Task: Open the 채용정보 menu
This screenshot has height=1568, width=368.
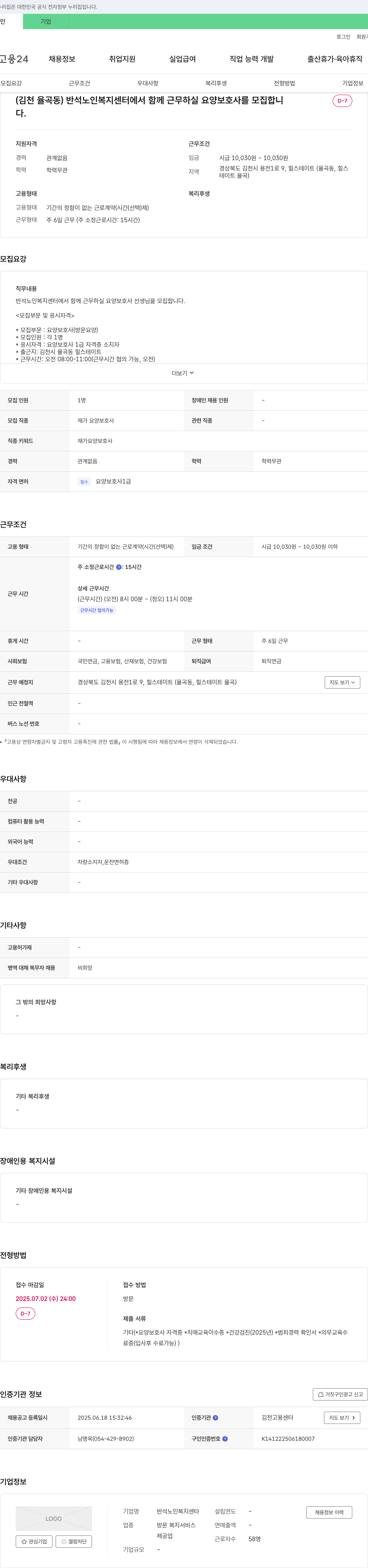Action: [x=62, y=59]
